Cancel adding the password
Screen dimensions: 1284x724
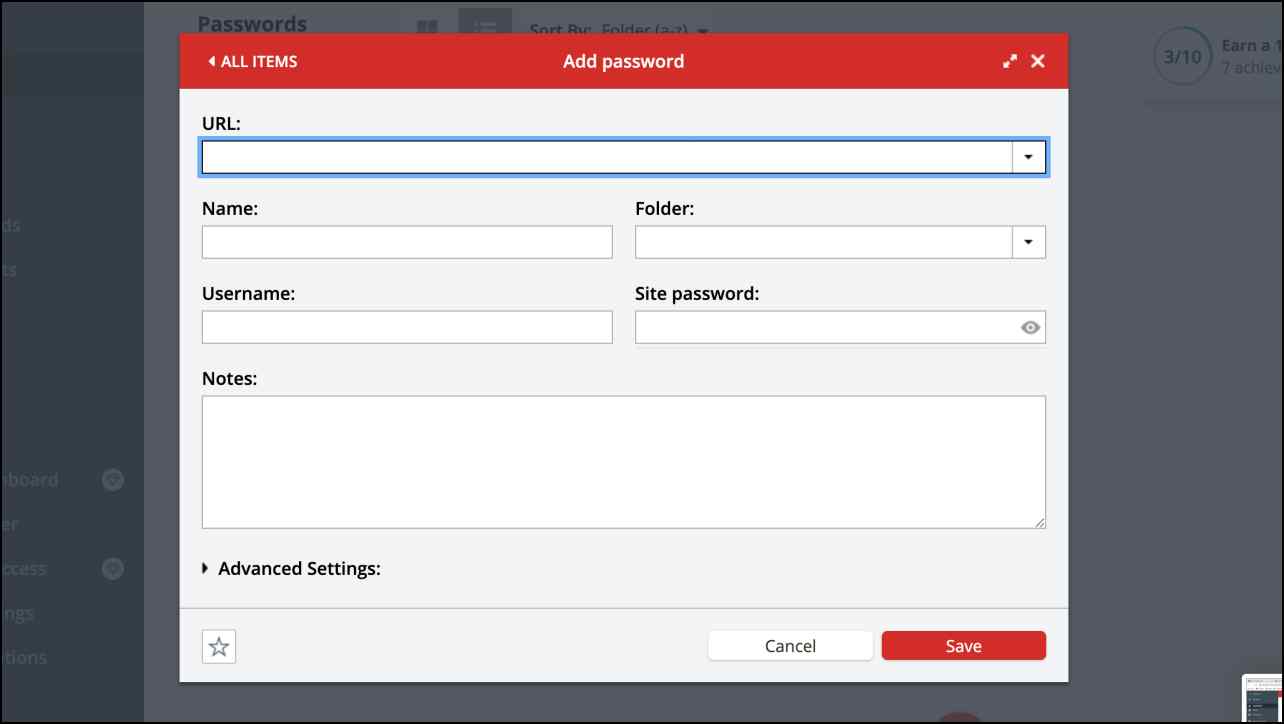click(x=790, y=646)
